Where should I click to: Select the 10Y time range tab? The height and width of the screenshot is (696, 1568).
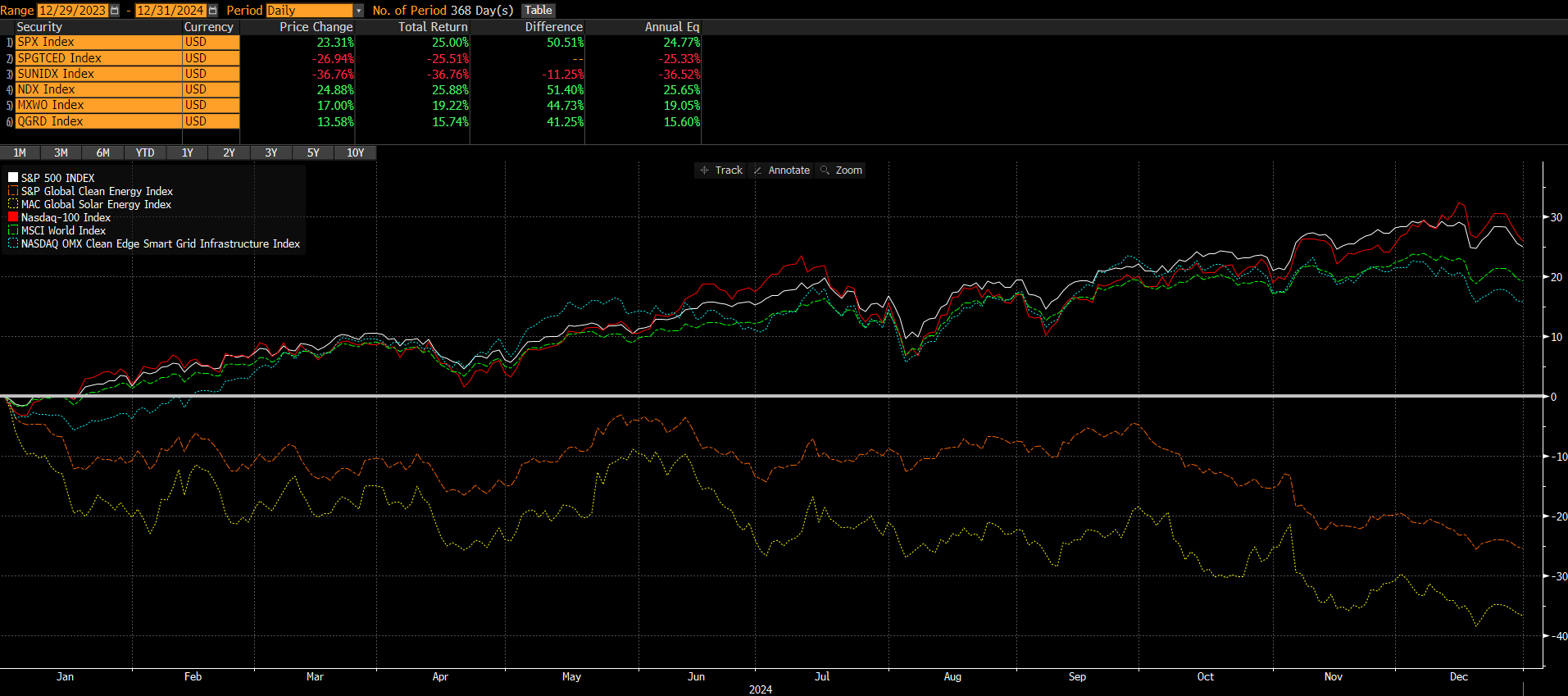pos(355,152)
